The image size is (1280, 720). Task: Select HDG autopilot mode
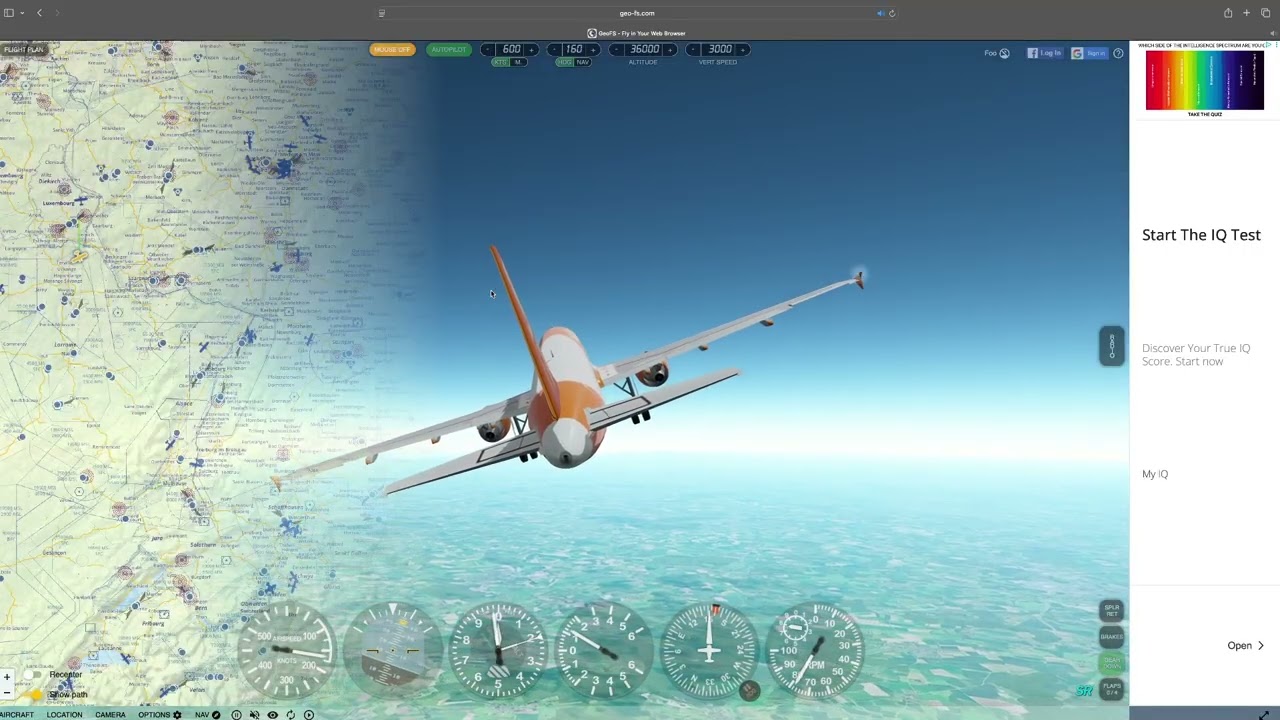point(565,62)
